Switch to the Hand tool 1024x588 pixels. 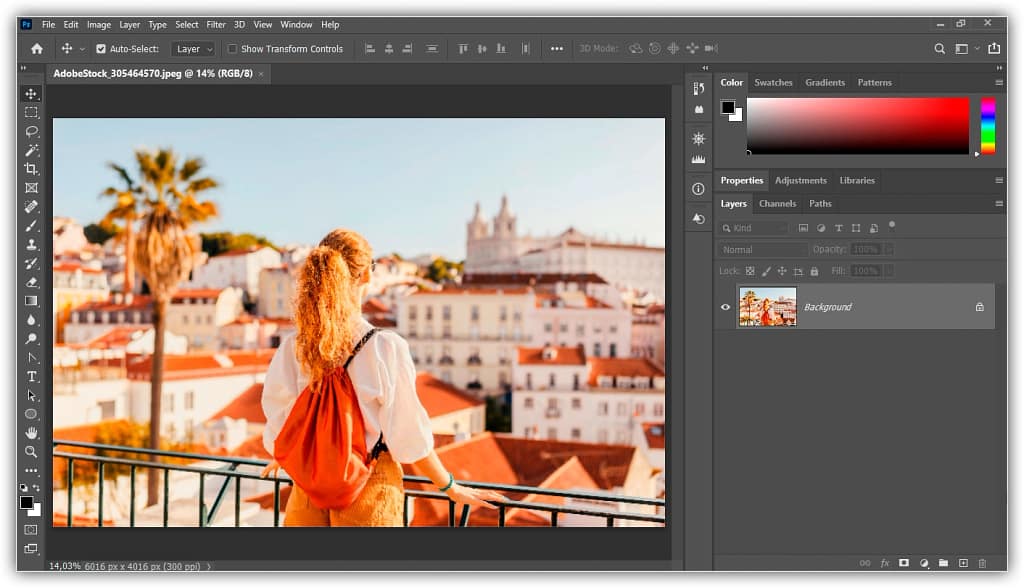point(31,433)
